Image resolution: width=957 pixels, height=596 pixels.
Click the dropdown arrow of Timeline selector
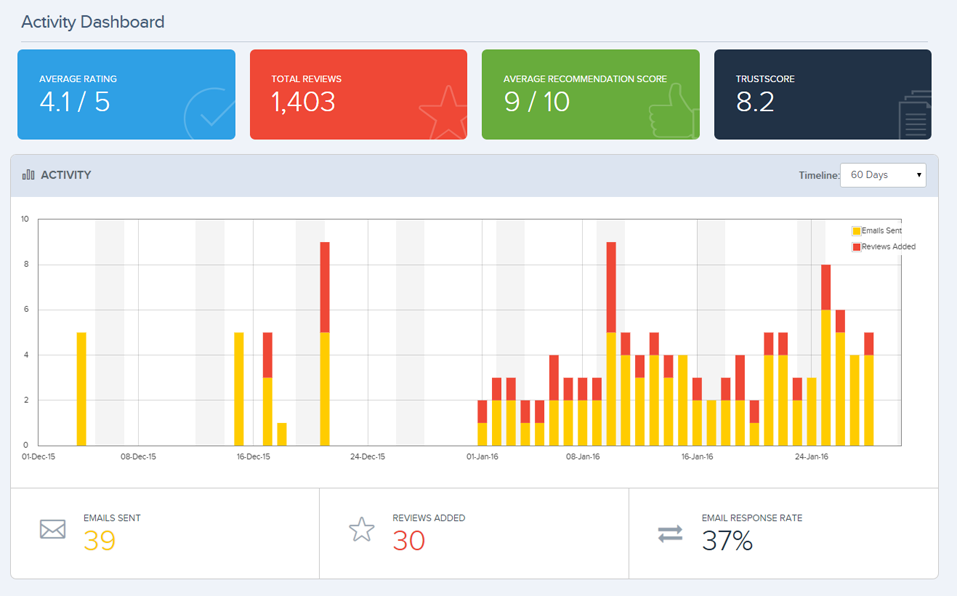[x=919, y=176]
